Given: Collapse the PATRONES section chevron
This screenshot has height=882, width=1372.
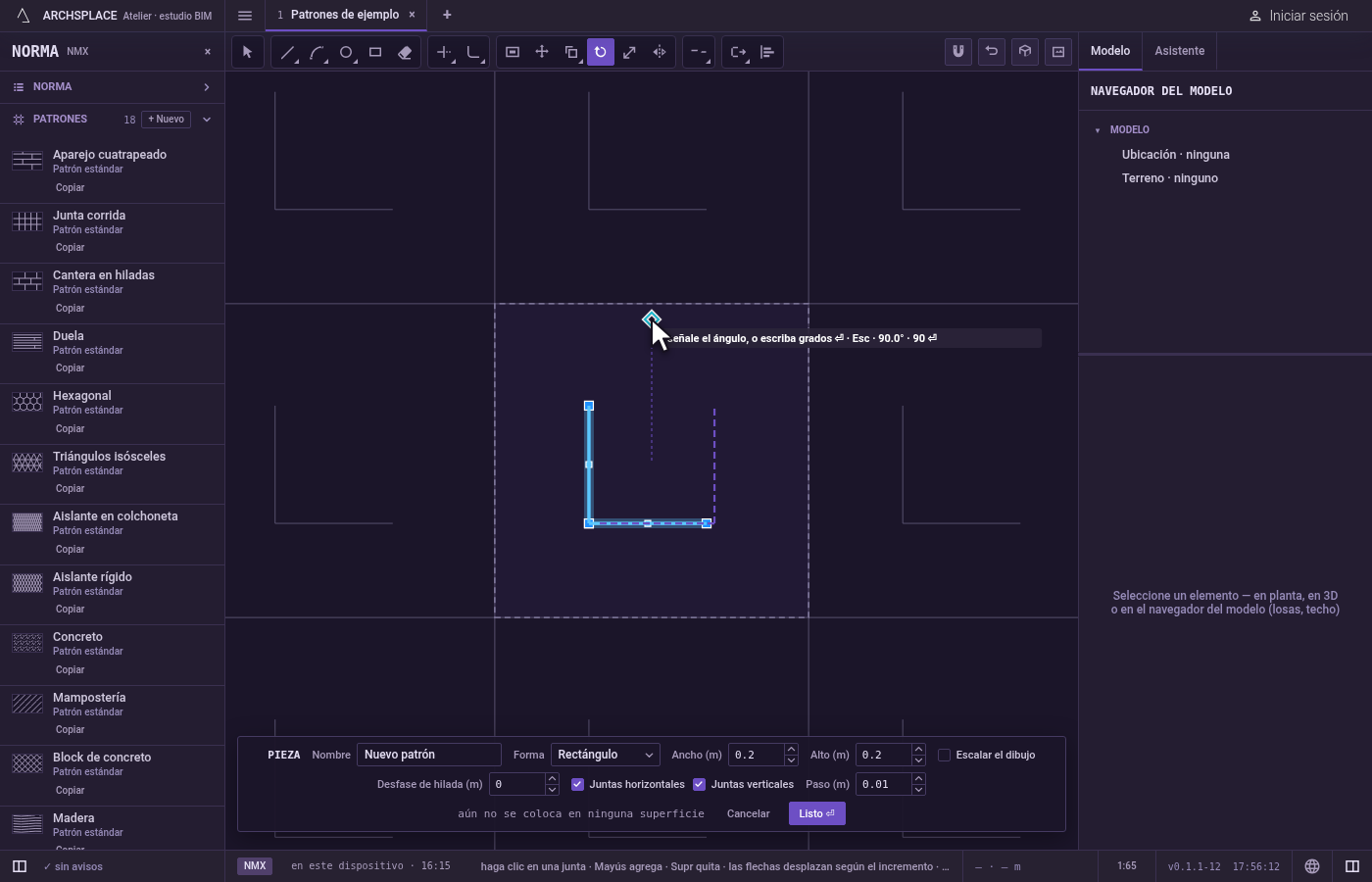Looking at the screenshot, I should coord(207,120).
